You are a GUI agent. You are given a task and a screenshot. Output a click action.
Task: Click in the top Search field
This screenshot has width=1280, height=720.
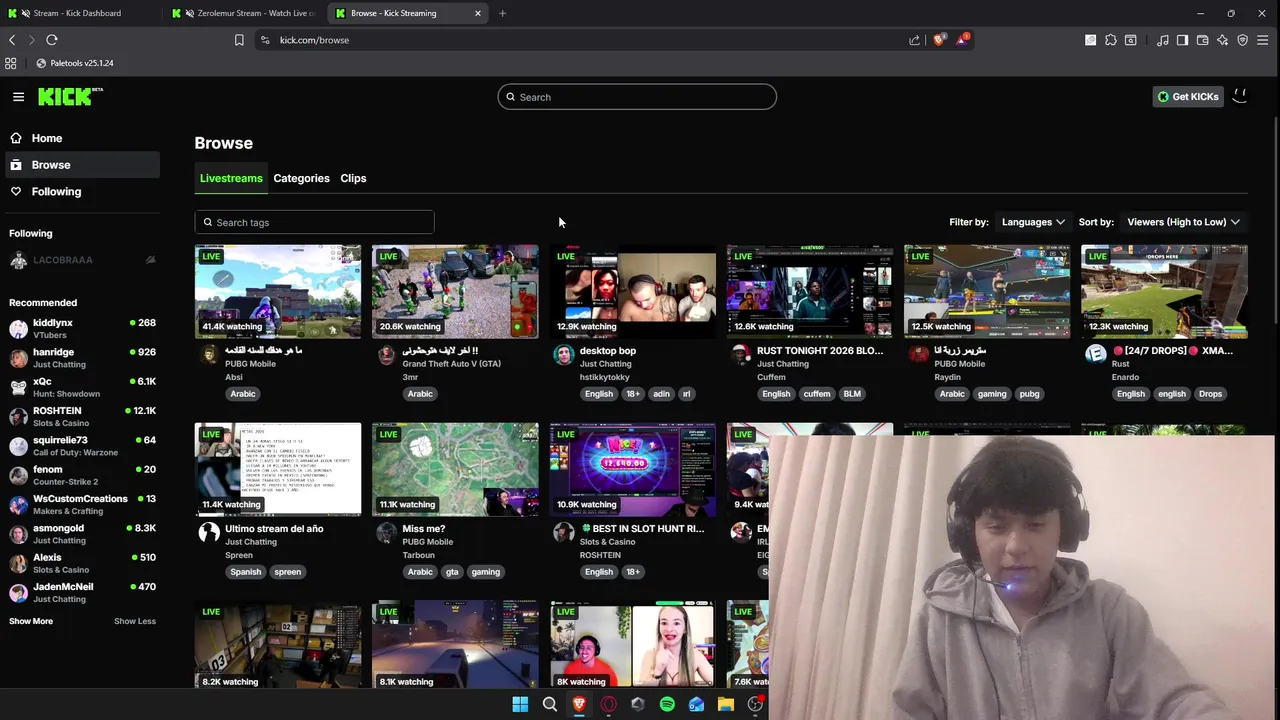(637, 97)
